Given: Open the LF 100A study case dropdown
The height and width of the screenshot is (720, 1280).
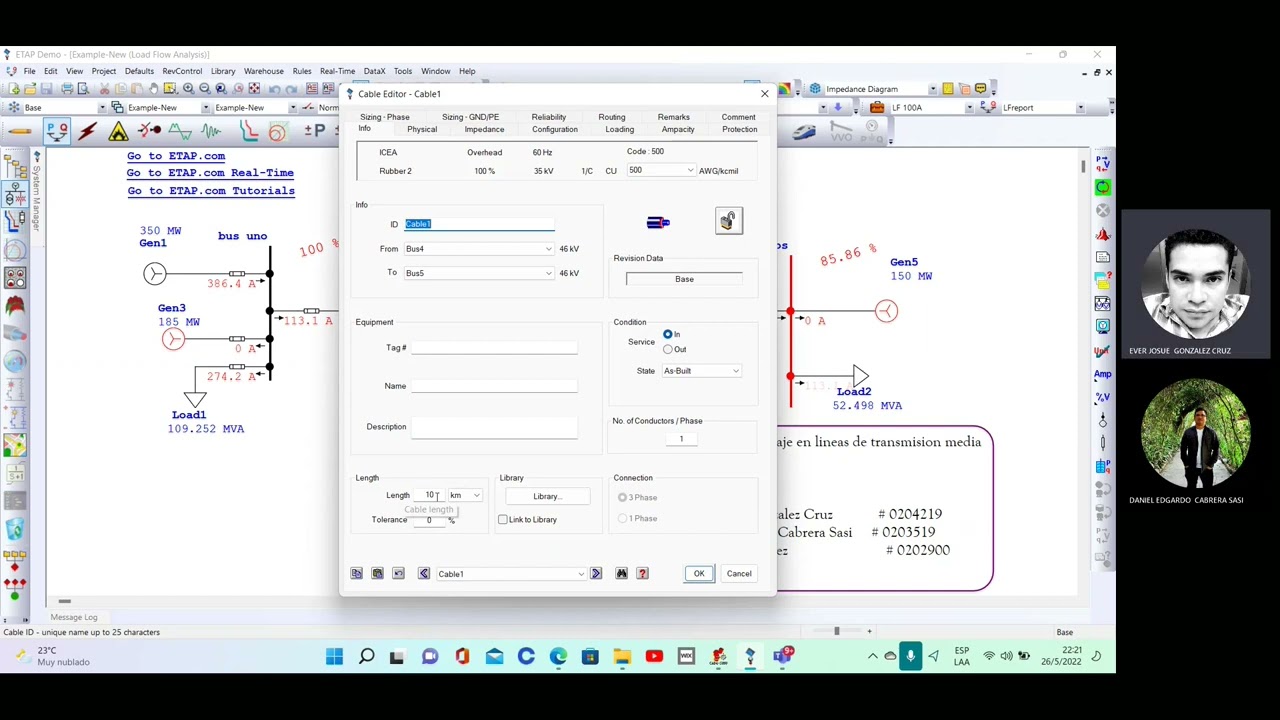Looking at the screenshot, I should (969, 108).
